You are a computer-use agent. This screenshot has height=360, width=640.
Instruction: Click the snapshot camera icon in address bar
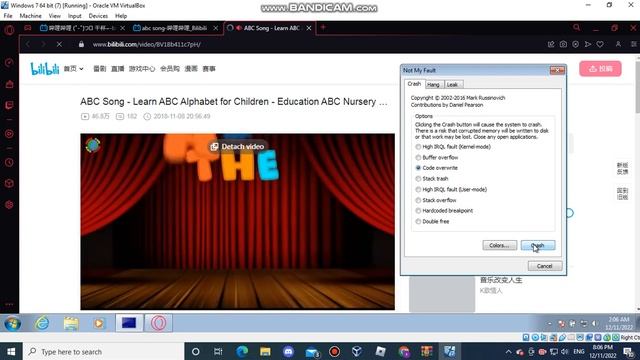tap(563, 44)
